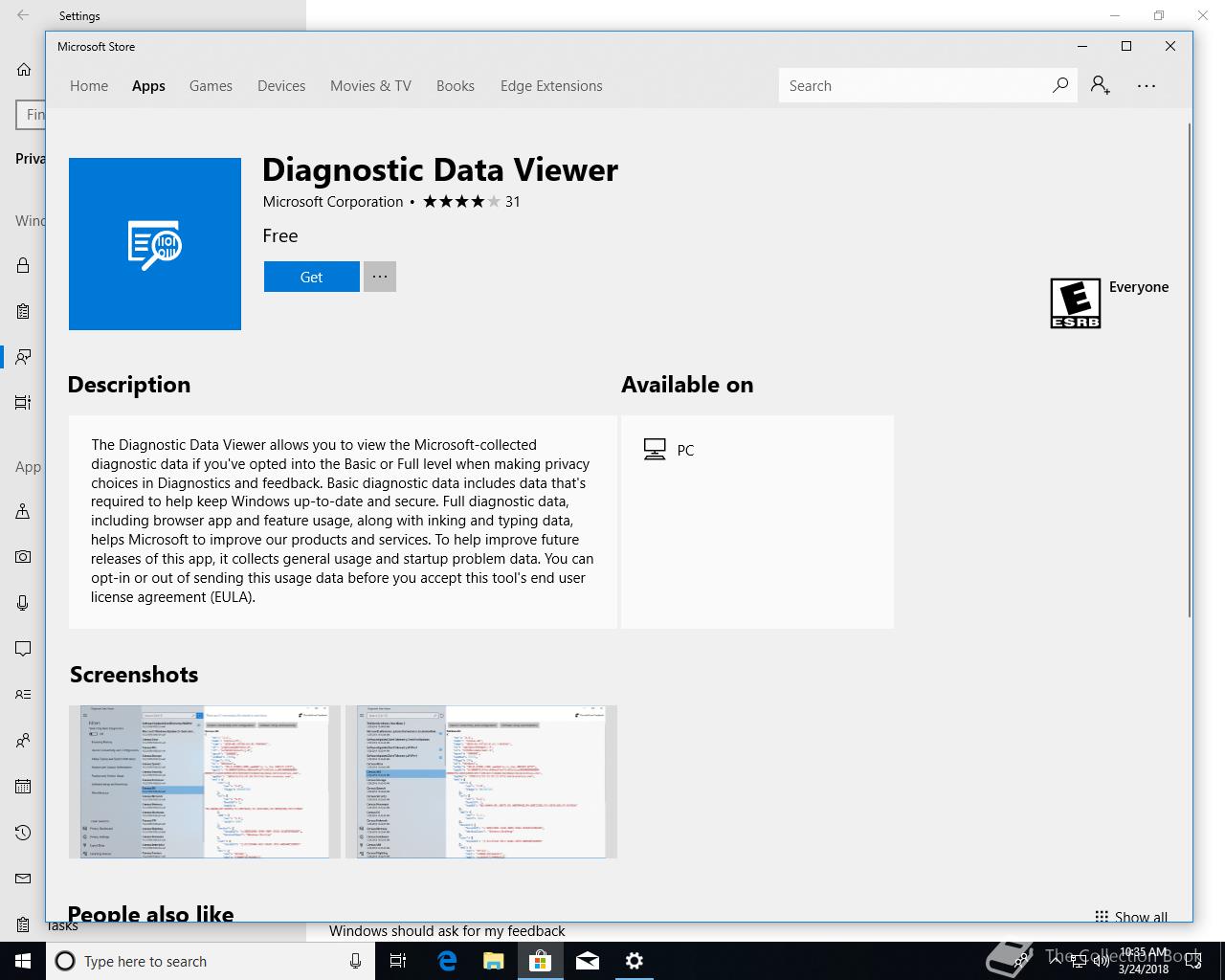Open the Home tab in Microsoft Store
This screenshot has width=1225, height=980.
(89, 86)
